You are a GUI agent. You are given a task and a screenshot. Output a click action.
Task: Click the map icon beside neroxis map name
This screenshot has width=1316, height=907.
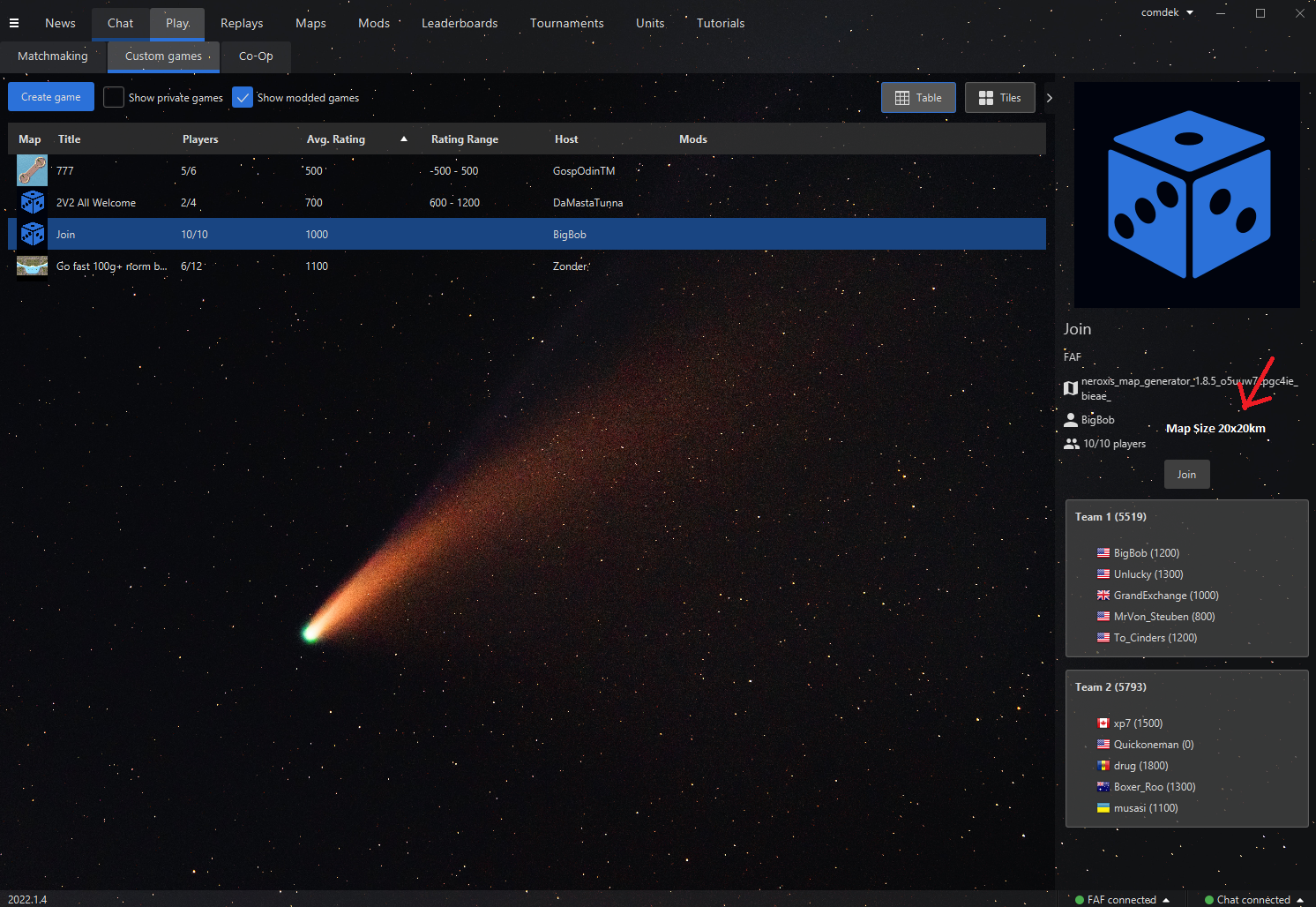1071,388
